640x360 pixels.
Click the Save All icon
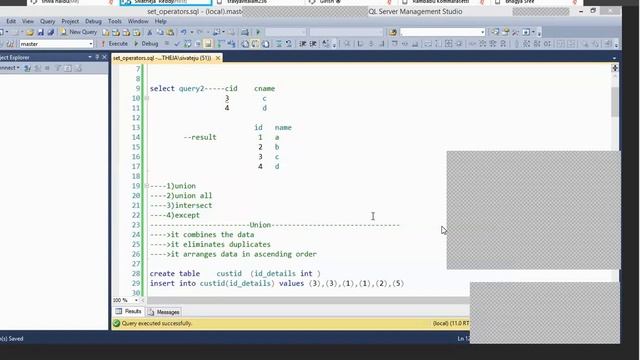[x=51, y=32]
